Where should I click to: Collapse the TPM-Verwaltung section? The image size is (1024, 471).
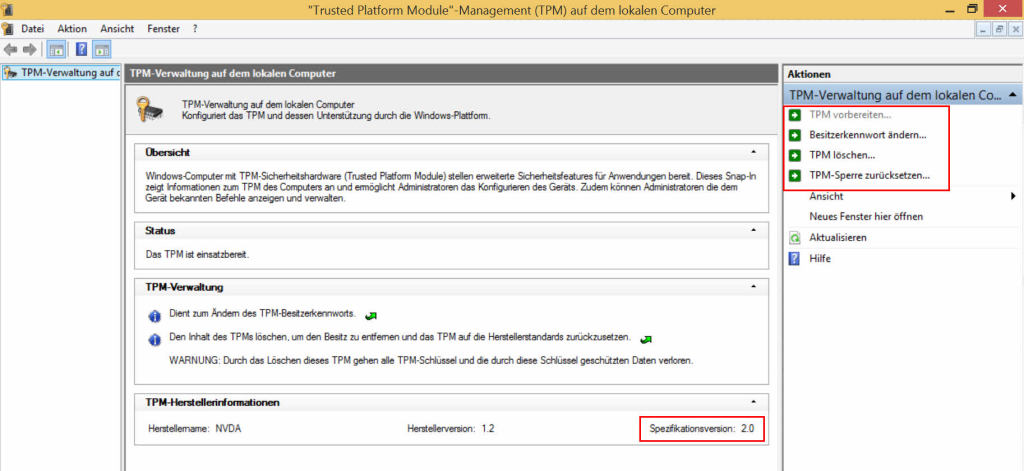click(752, 287)
